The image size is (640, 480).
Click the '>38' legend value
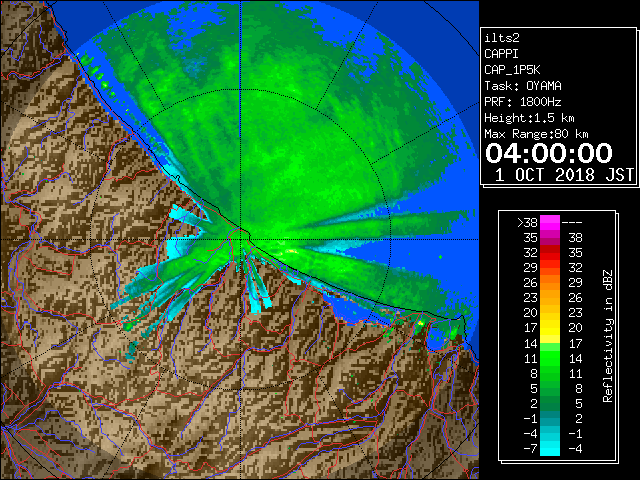coord(527,222)
